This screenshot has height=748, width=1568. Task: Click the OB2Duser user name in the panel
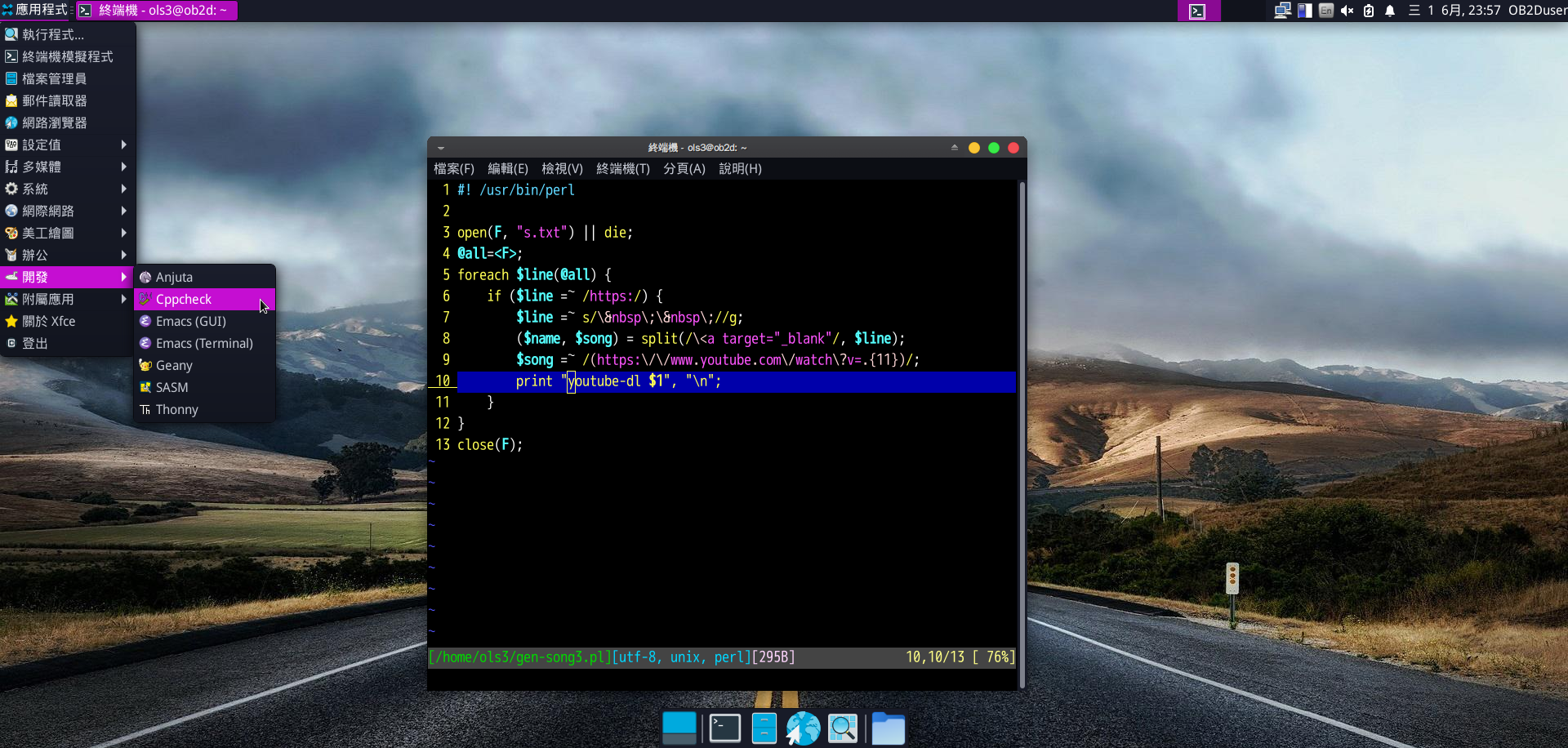click(1538, 11)
